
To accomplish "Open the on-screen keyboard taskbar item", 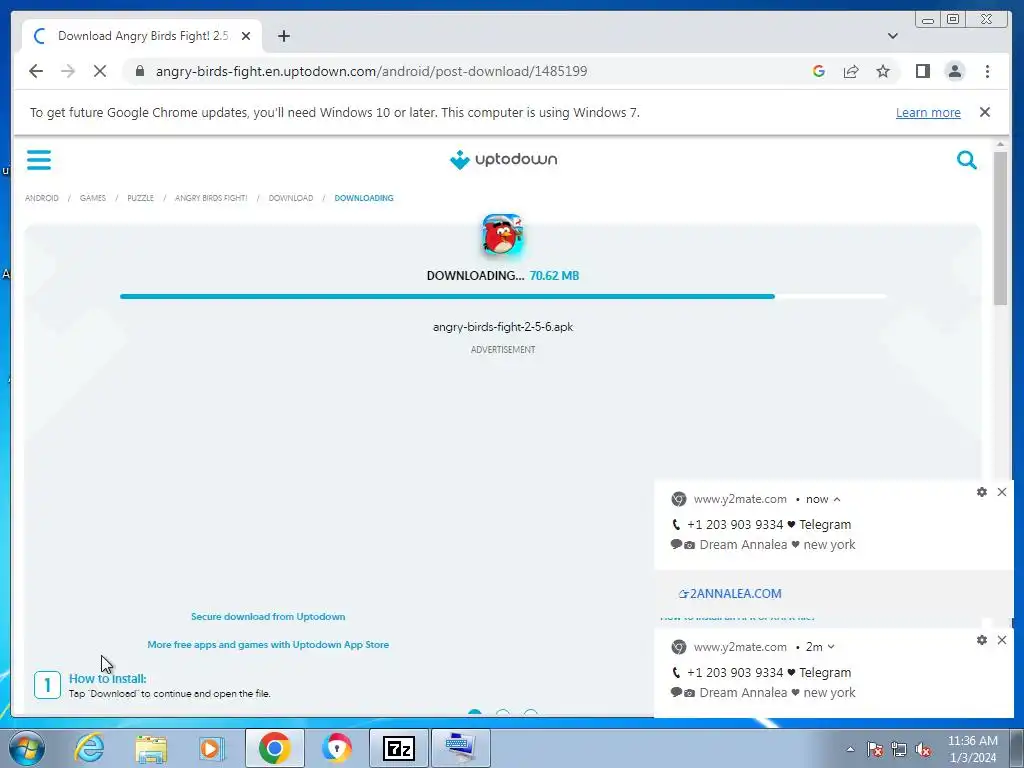I will click(x=460, y=748).
